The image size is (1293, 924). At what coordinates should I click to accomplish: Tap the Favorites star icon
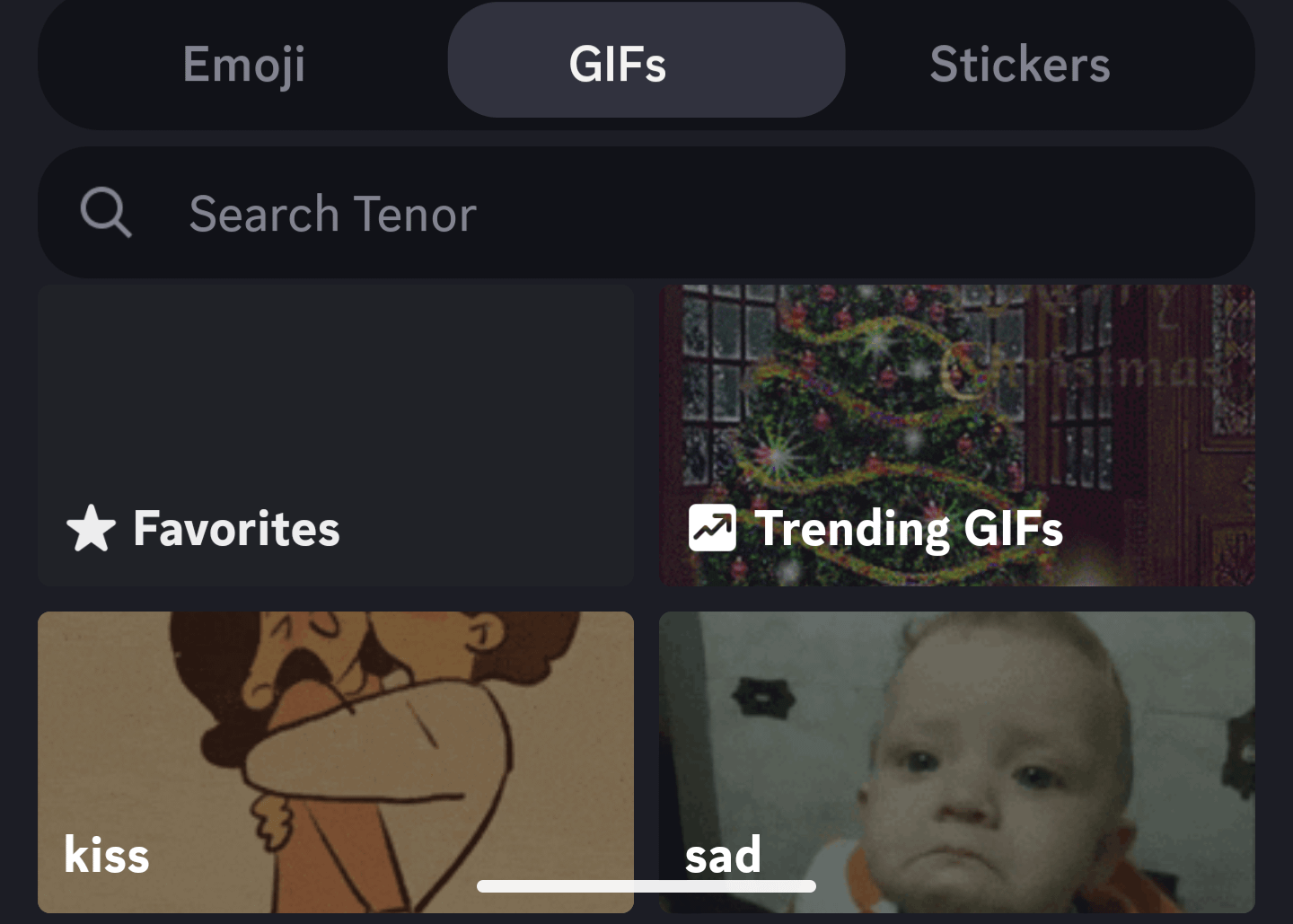click(x=91, y=528)
